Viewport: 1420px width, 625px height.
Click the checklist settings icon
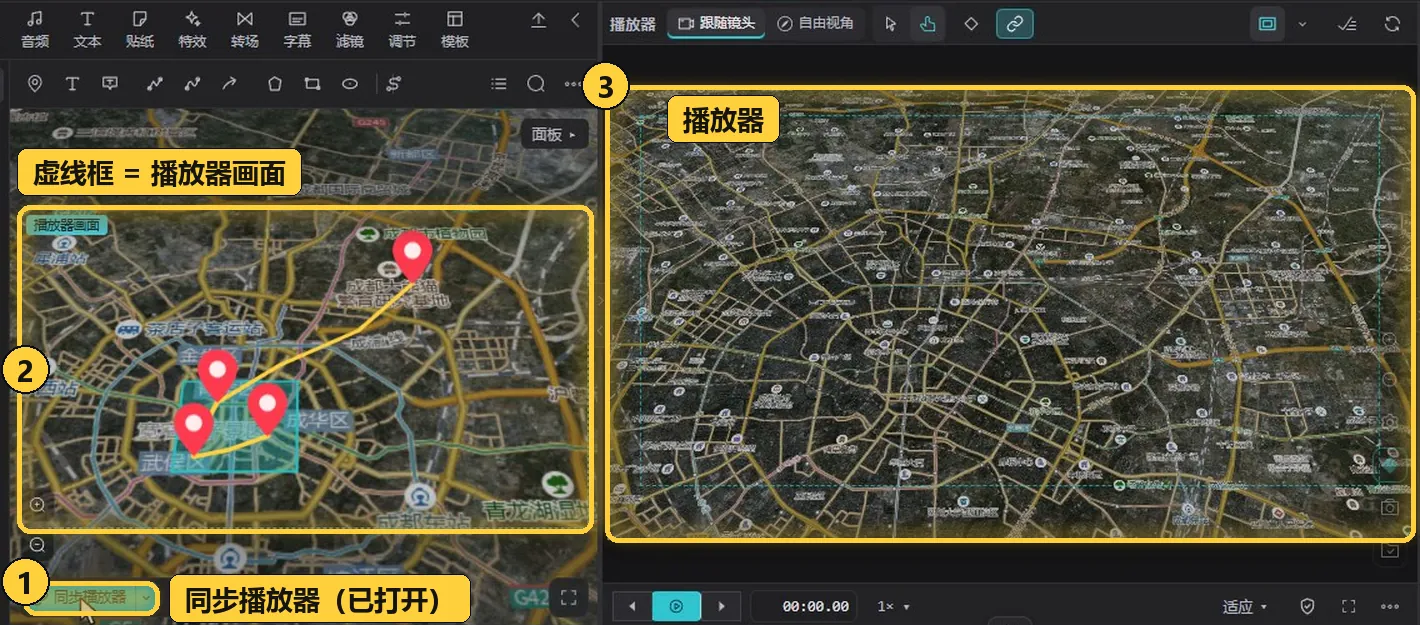(1346, 24)
